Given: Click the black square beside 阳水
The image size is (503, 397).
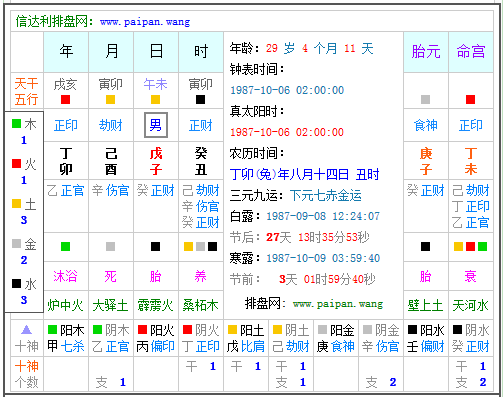Looking at the screenshot, I should tap(412, 330).
